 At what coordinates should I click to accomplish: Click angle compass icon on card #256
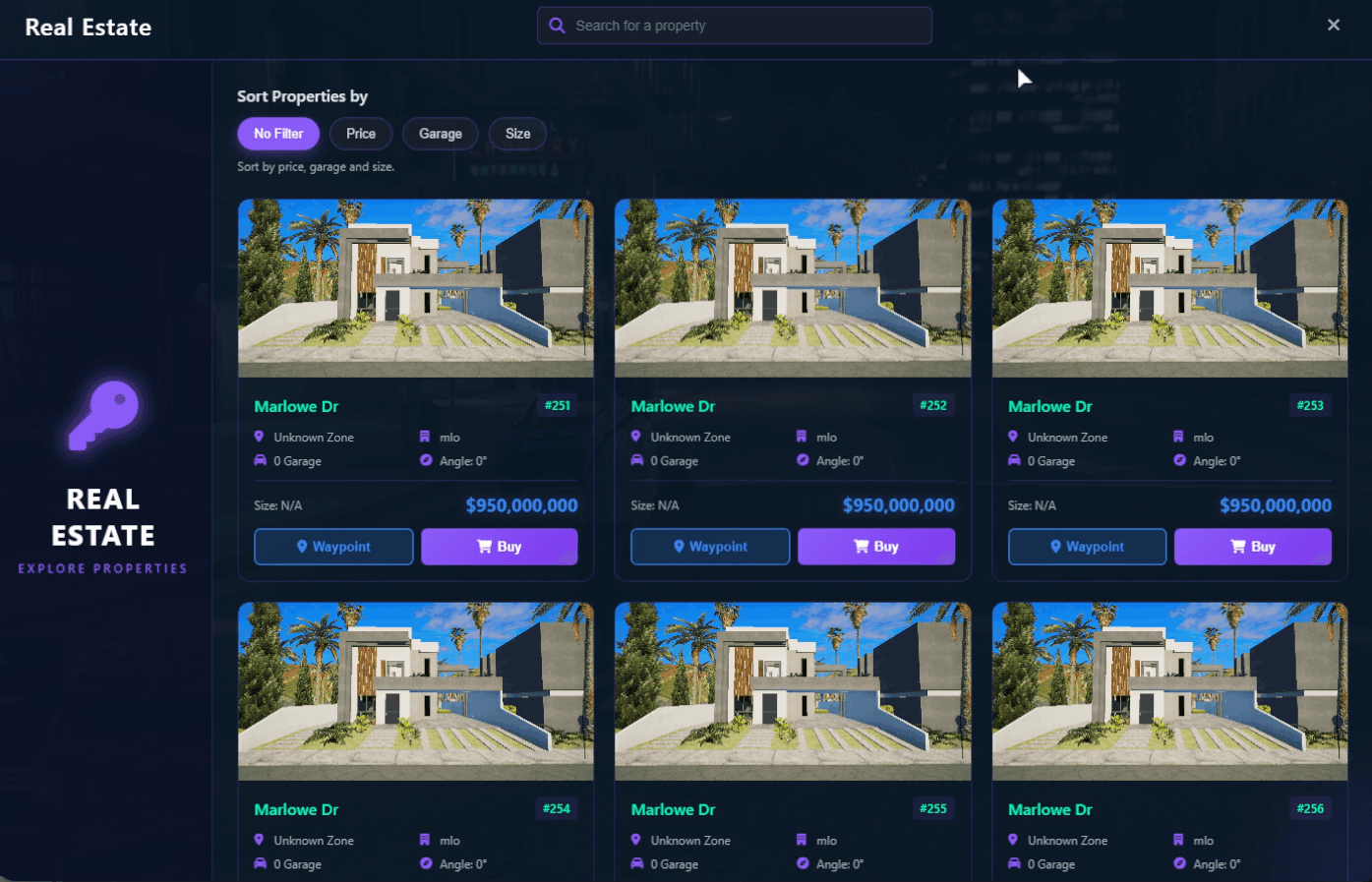1179,863
